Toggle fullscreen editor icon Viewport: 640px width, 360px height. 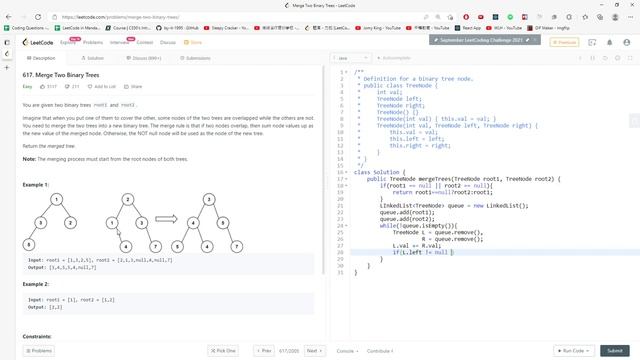click(630, 58)
